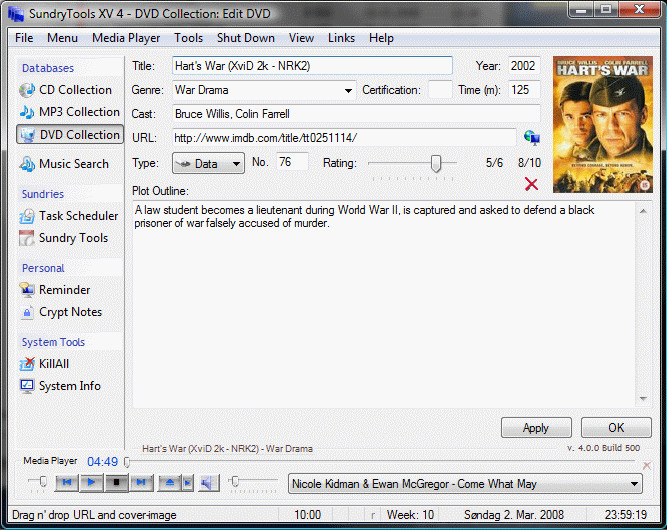Image resolution: width=667 pixels, height=530 pixels.
Task: Click the Personal section header
Action: [43, 268]
